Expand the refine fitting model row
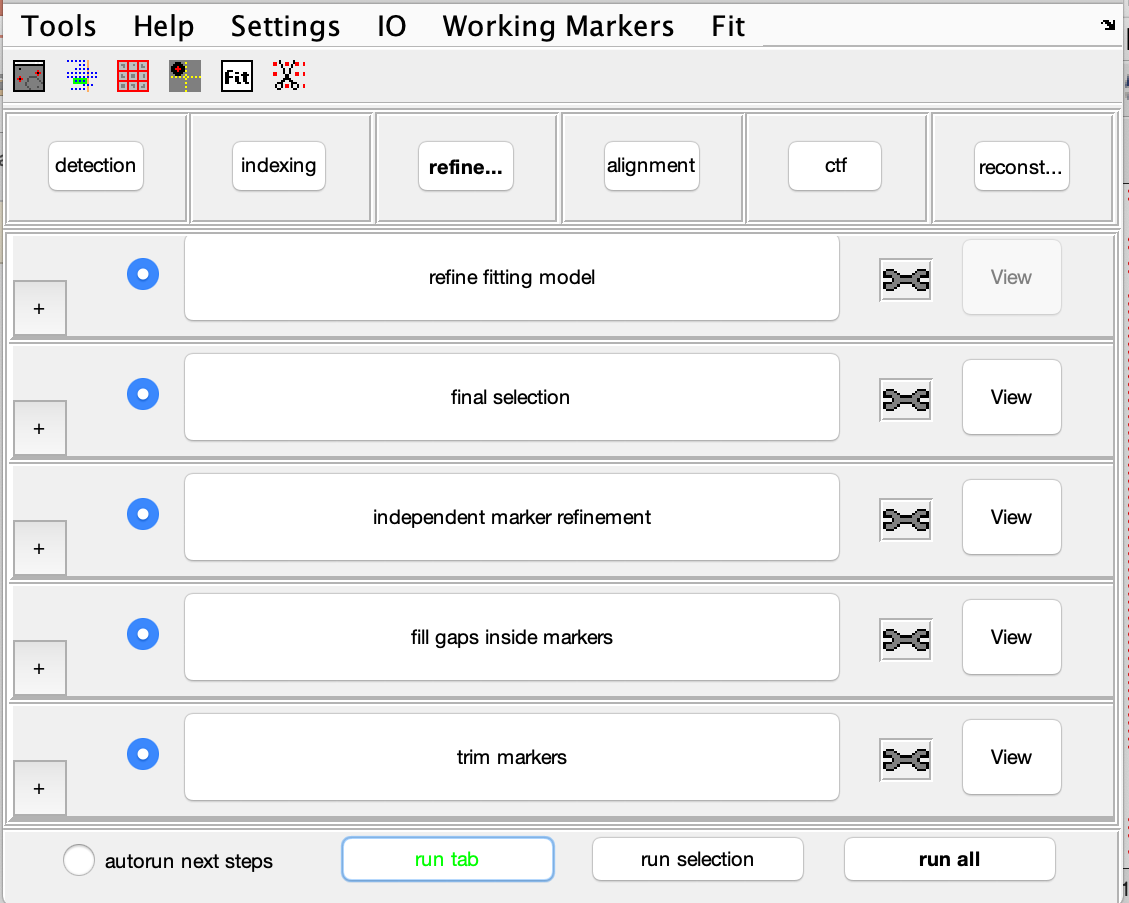Screen dimensions: 1129x903 point(40,308)
